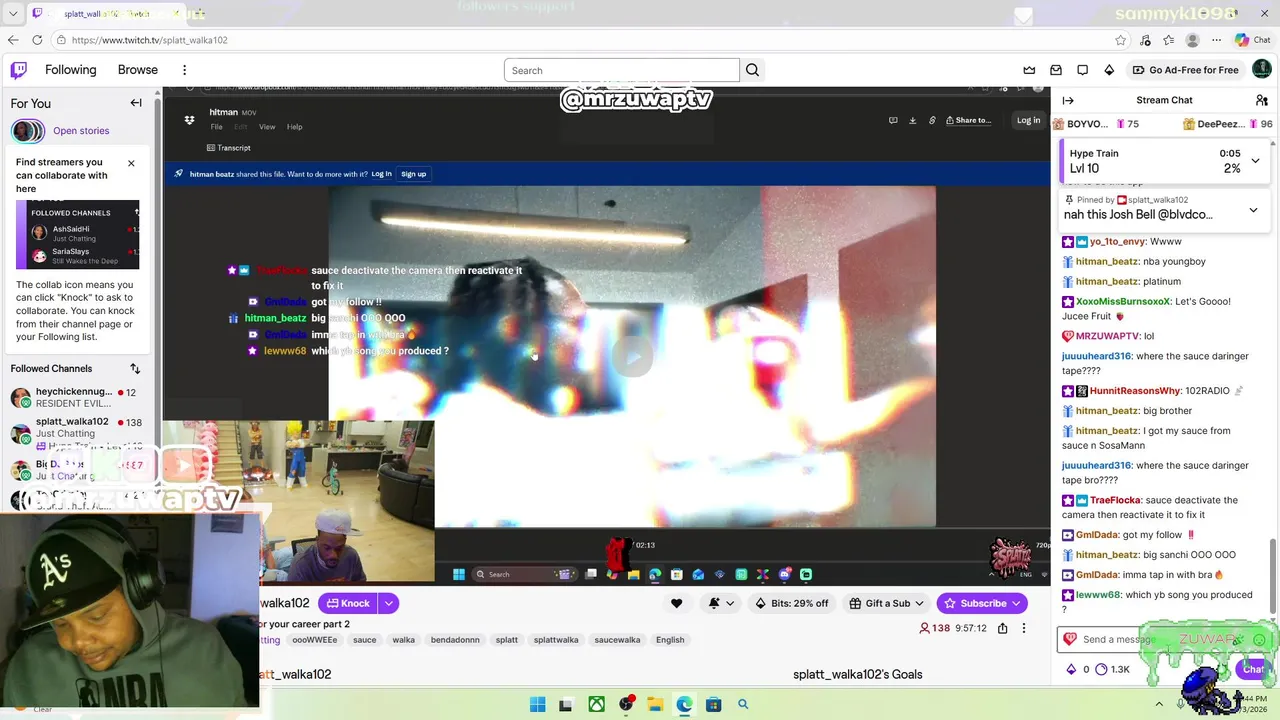
Task: Click the splattwalka stream tag
Action: [556, 640]
